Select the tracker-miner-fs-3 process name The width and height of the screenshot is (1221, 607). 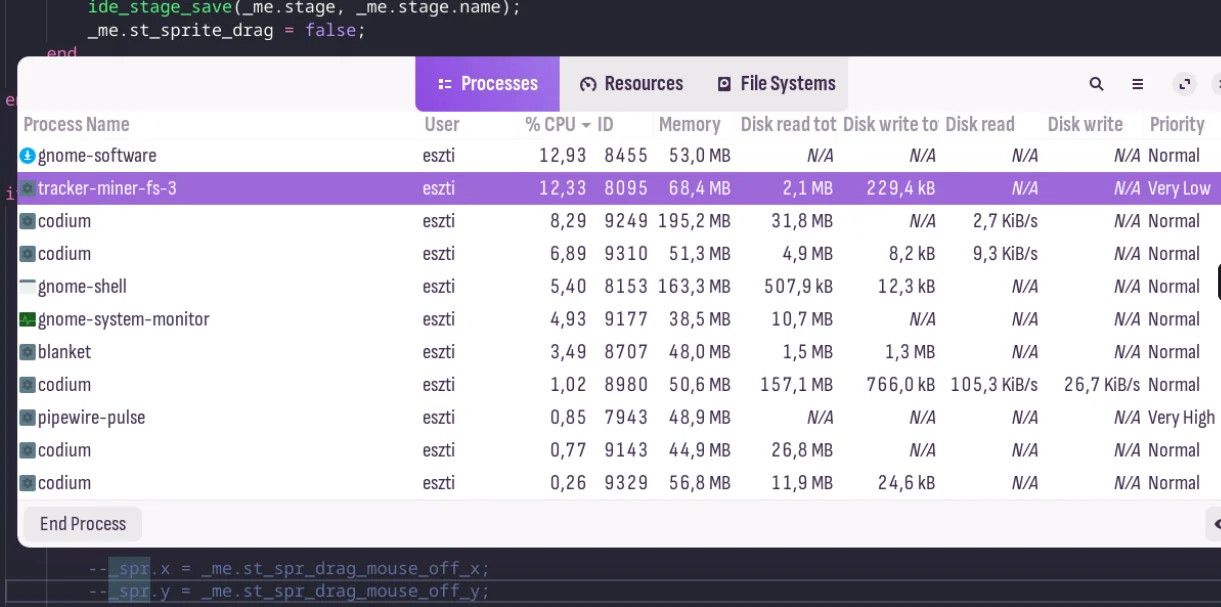(x=107, y=188)
